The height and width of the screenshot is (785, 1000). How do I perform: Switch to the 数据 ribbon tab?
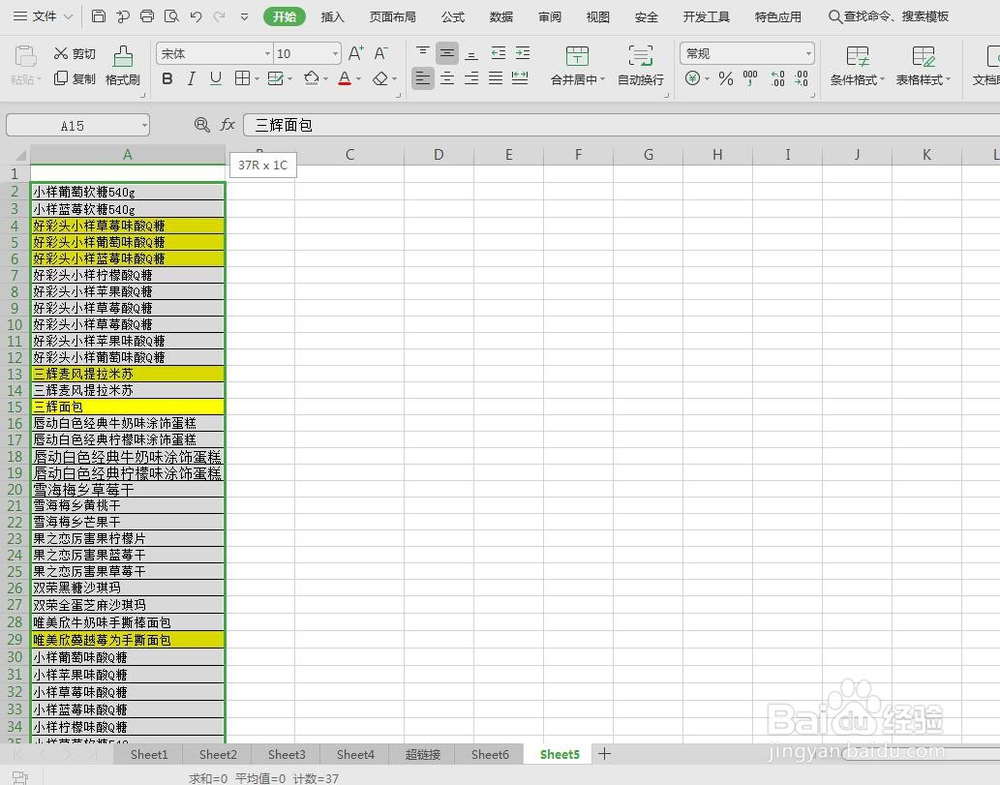pyautogui.click(x=501, y=17)
